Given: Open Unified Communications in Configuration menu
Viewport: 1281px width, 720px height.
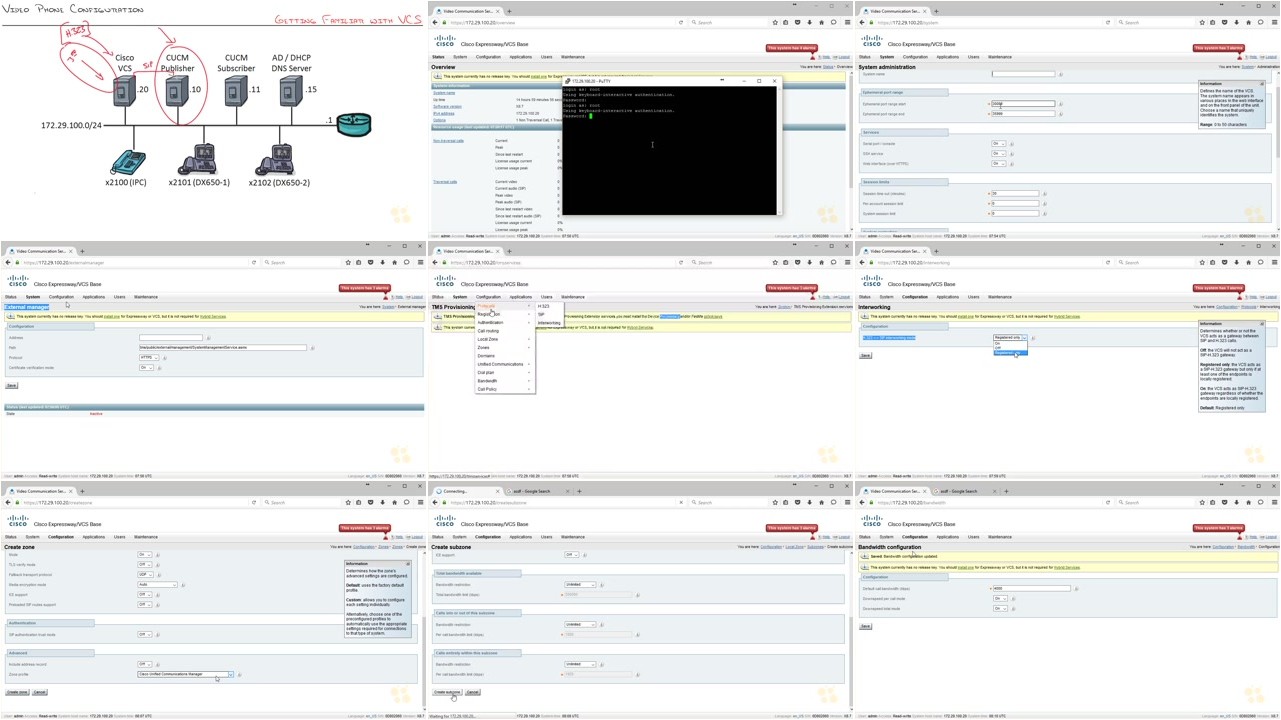Looking at the screenshot, I should 503,364.
